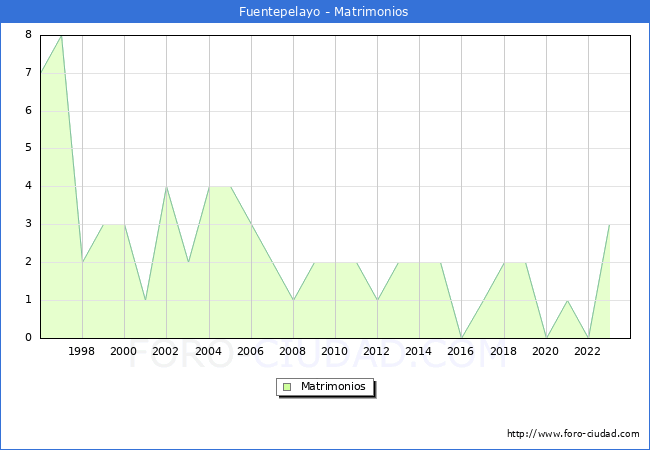650x450 pixels.
Task: Click the 2001 low data point at 1
Action: pyautogui.click(x=146, y=300)
